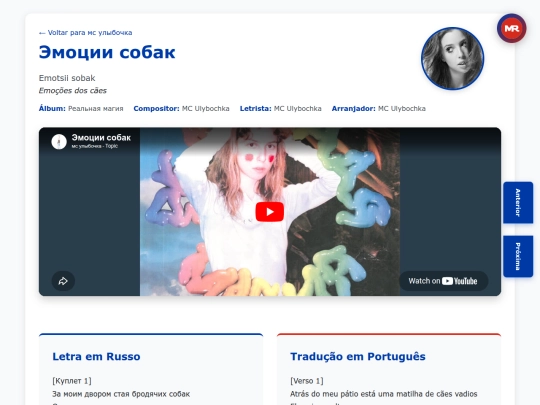Open the Anterior side tab
540x405 pixels.
518,202
